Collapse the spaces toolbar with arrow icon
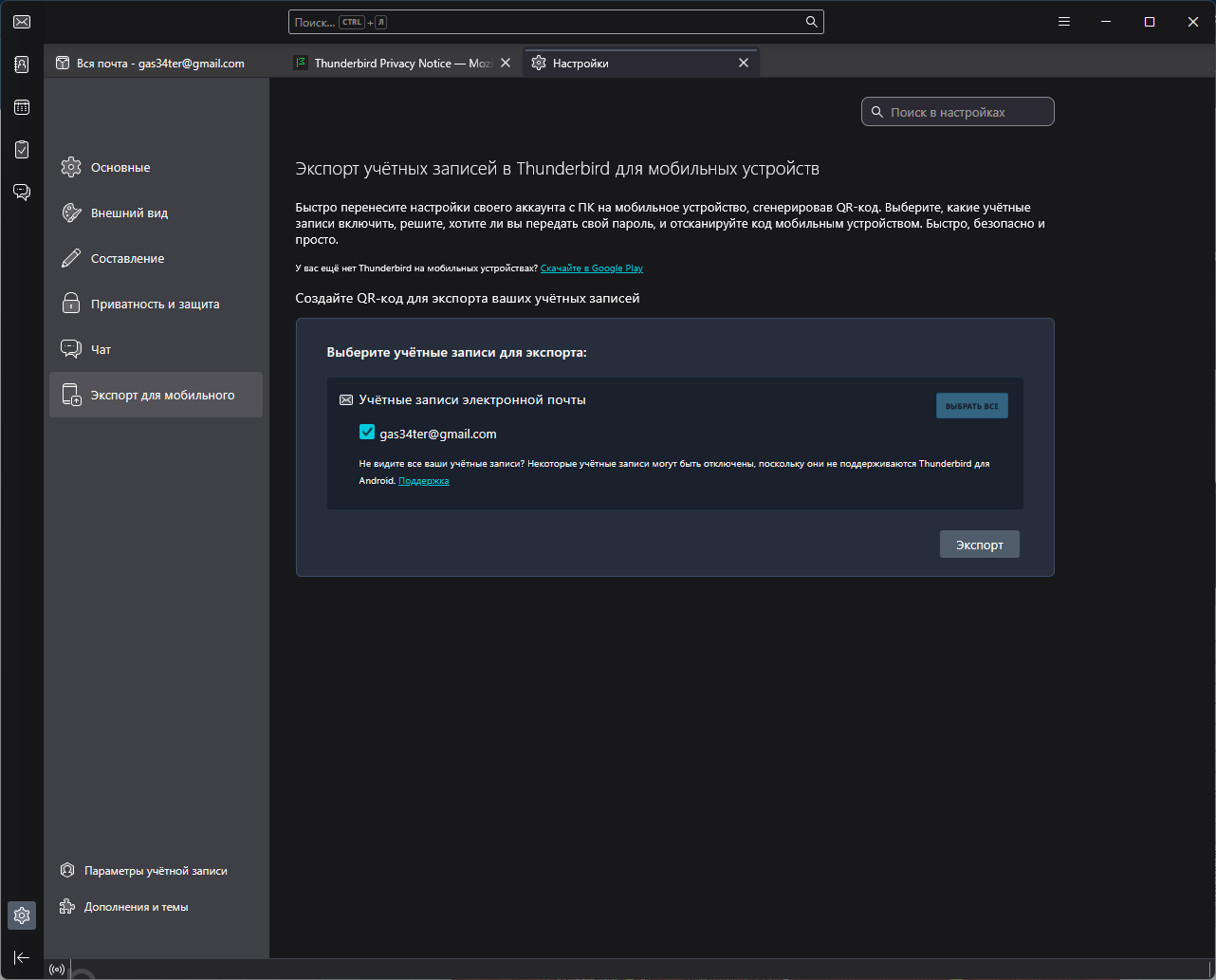The width and height of the screenshot is (1216, 980). 22,957
